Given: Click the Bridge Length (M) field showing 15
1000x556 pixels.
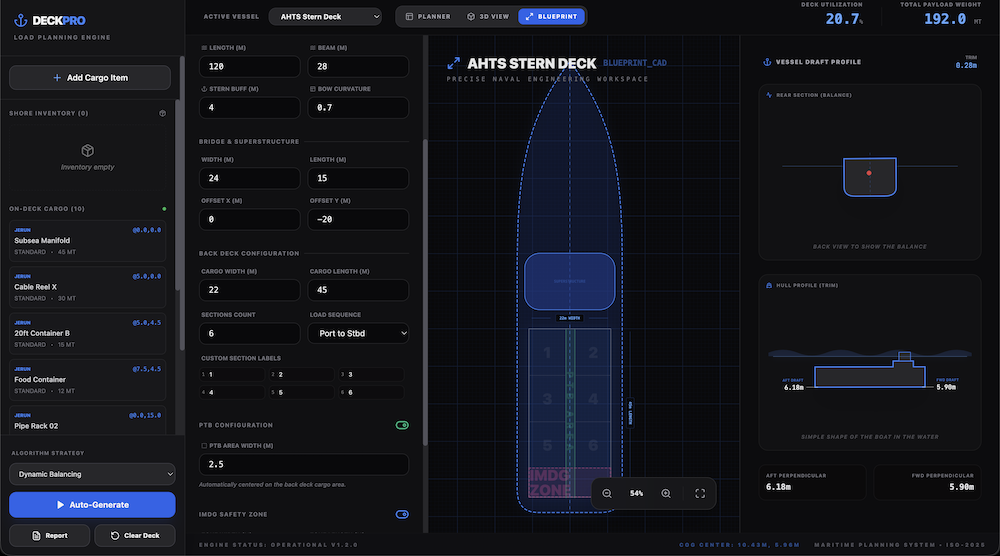Looking at the screenshot, I should point(358,179).
